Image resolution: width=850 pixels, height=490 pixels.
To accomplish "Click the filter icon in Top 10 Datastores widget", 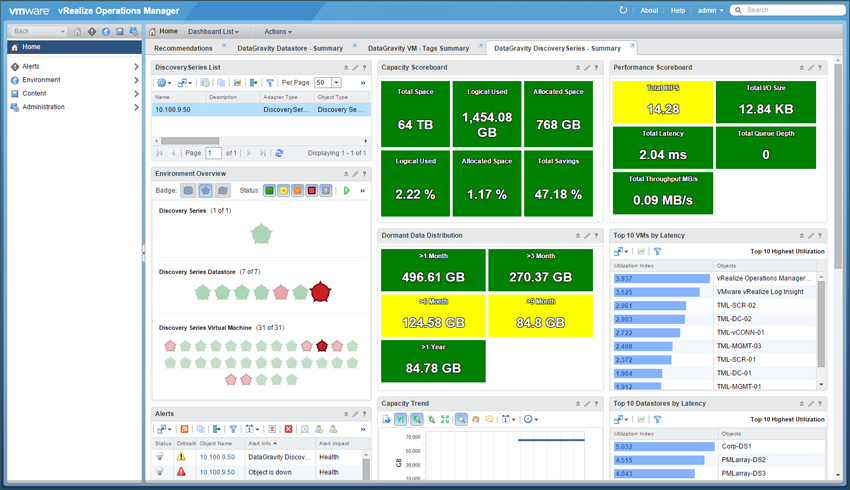I will pos(658,420).
